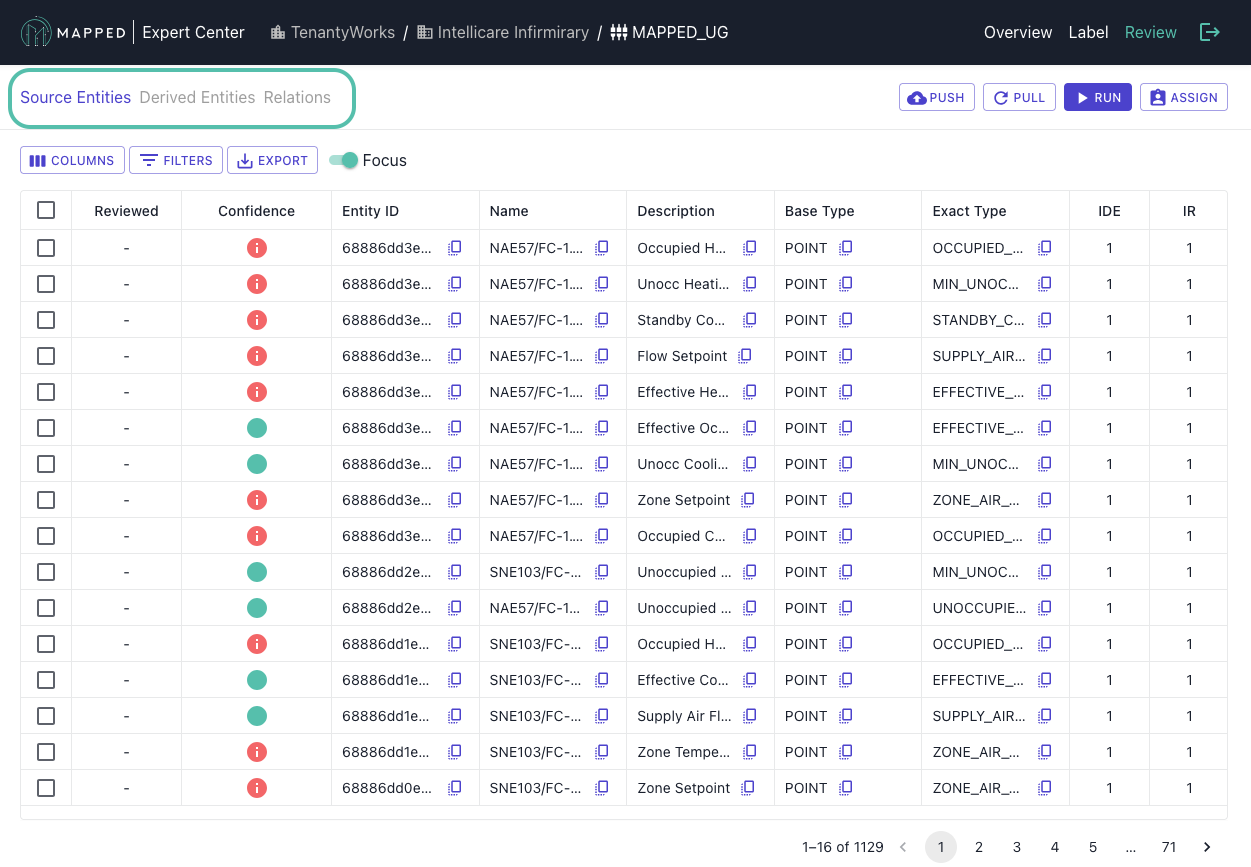Copy Base Type in Effective He... row
Image resolution: width=1251 pixels, height=867 pixels.
pyautogui.click(x=845, y=392)
